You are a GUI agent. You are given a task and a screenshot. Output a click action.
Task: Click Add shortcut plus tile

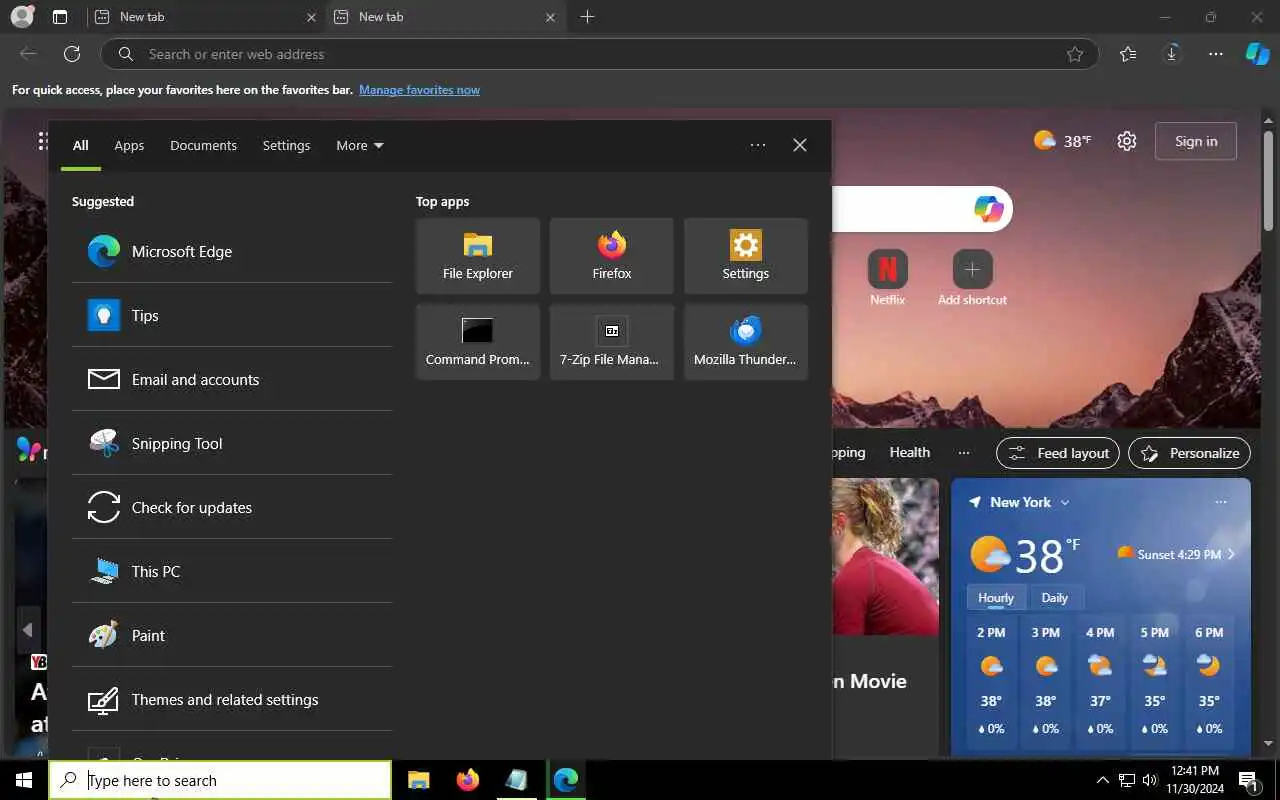point(972,277)
